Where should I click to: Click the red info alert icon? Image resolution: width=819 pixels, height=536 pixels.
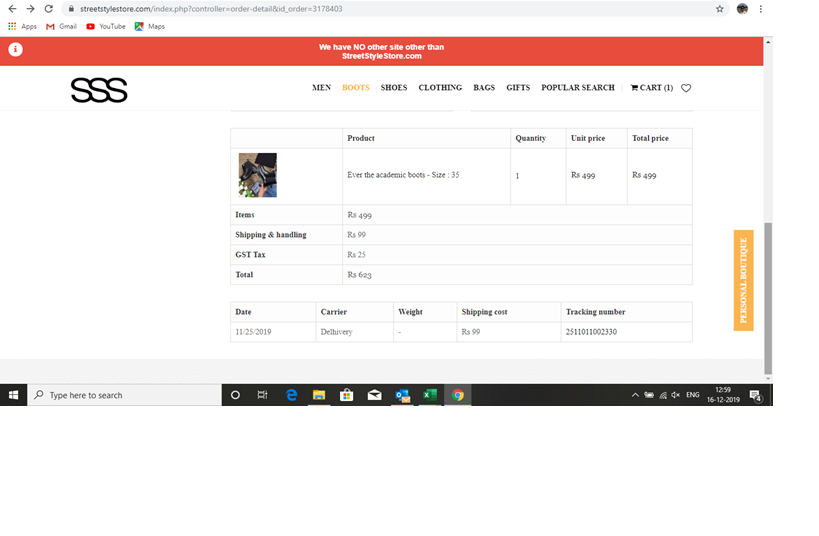16,50
